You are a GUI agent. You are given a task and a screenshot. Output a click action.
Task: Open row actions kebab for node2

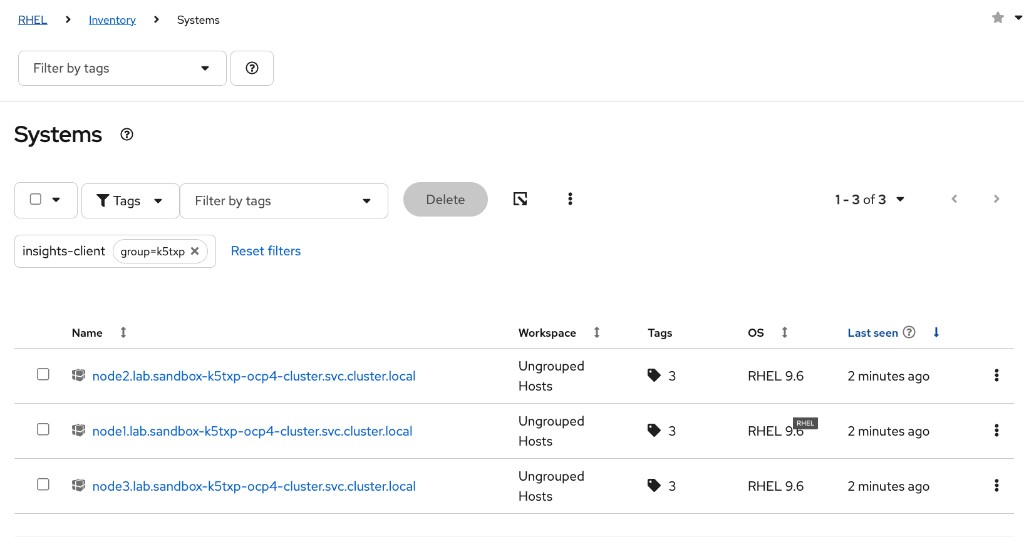[996, 375]
